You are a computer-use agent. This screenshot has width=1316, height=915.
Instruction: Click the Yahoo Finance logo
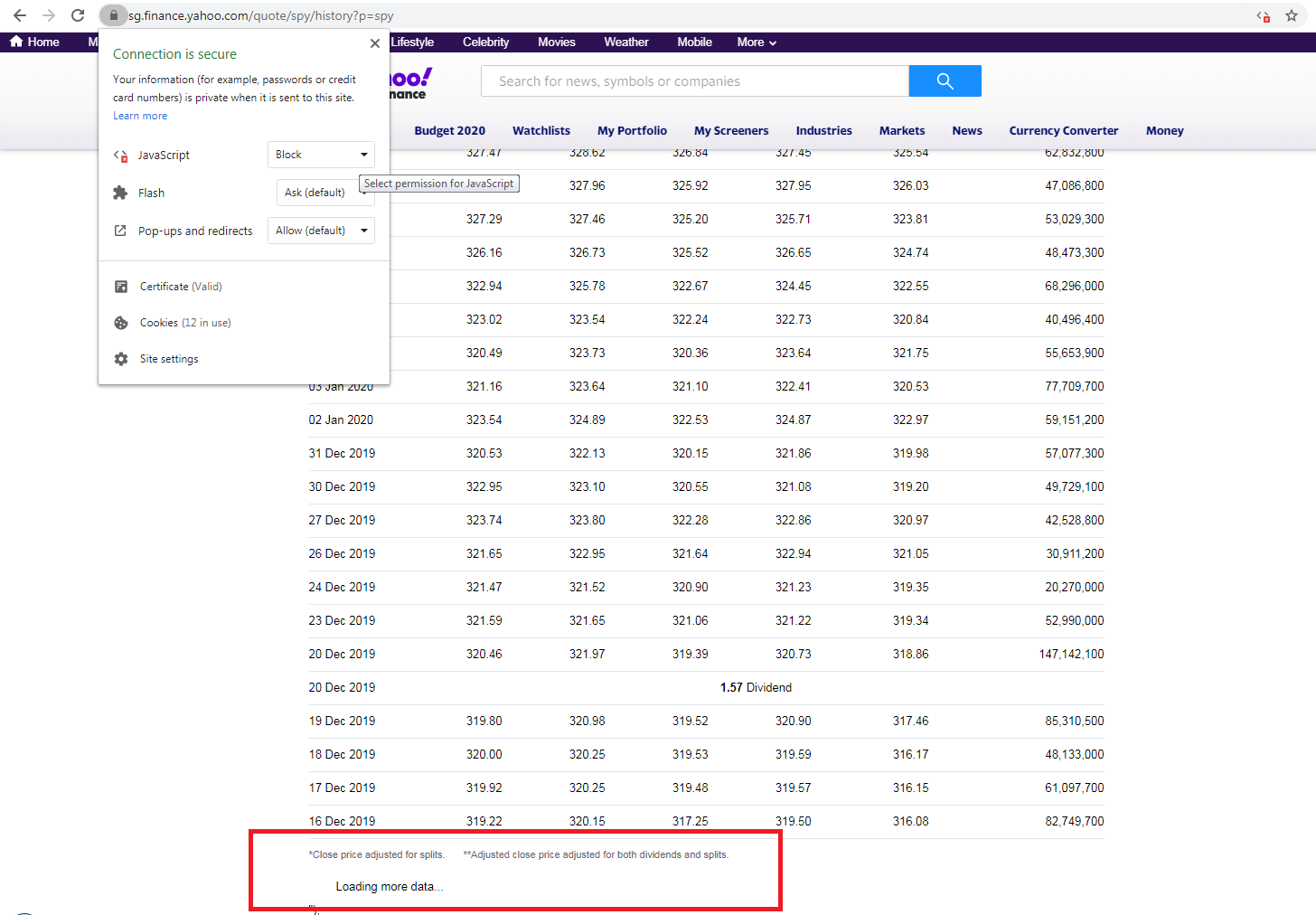pos(410,83)
